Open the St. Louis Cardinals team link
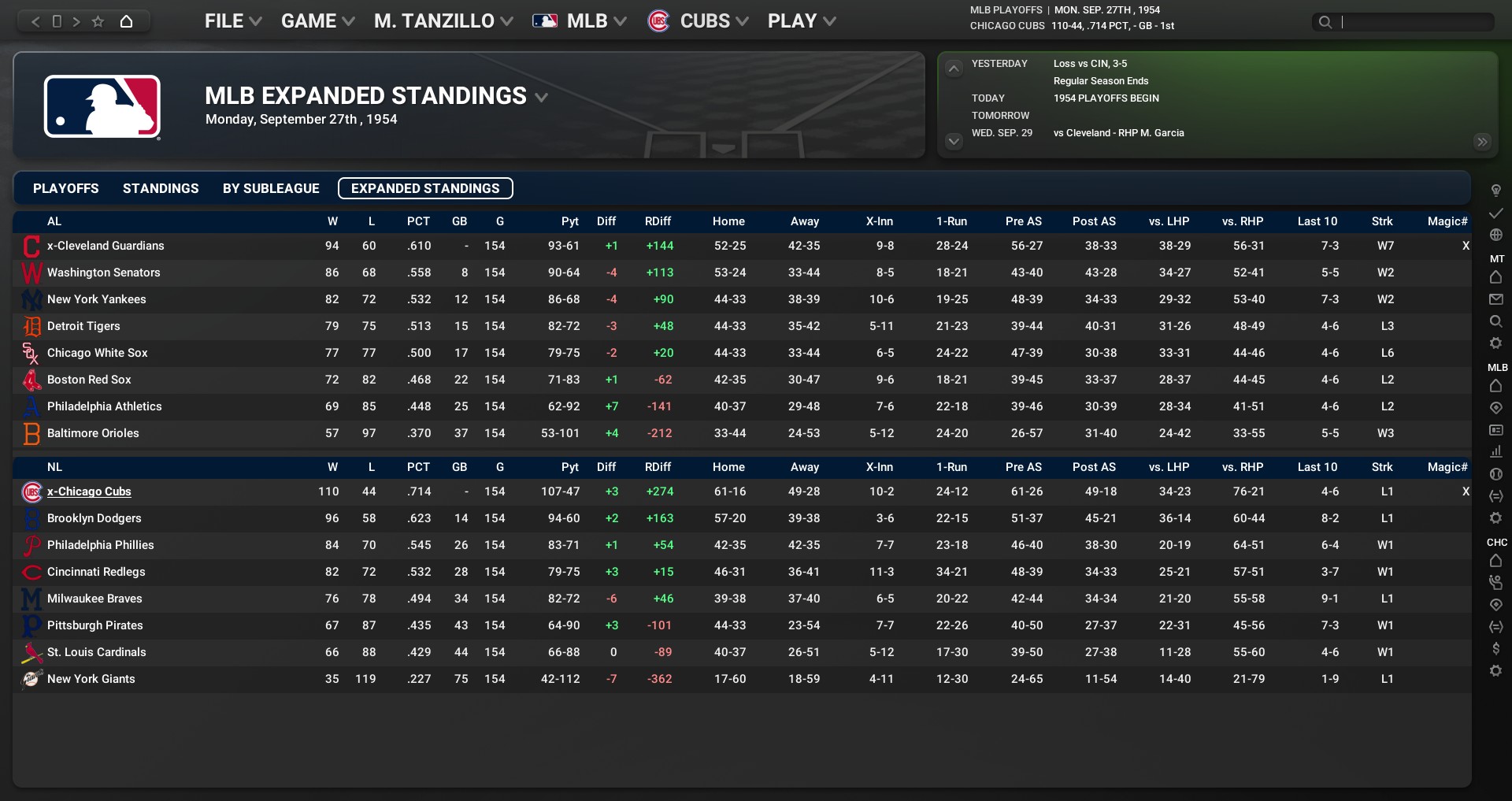Screen dimensions: 1512x801 coord(97,652)
